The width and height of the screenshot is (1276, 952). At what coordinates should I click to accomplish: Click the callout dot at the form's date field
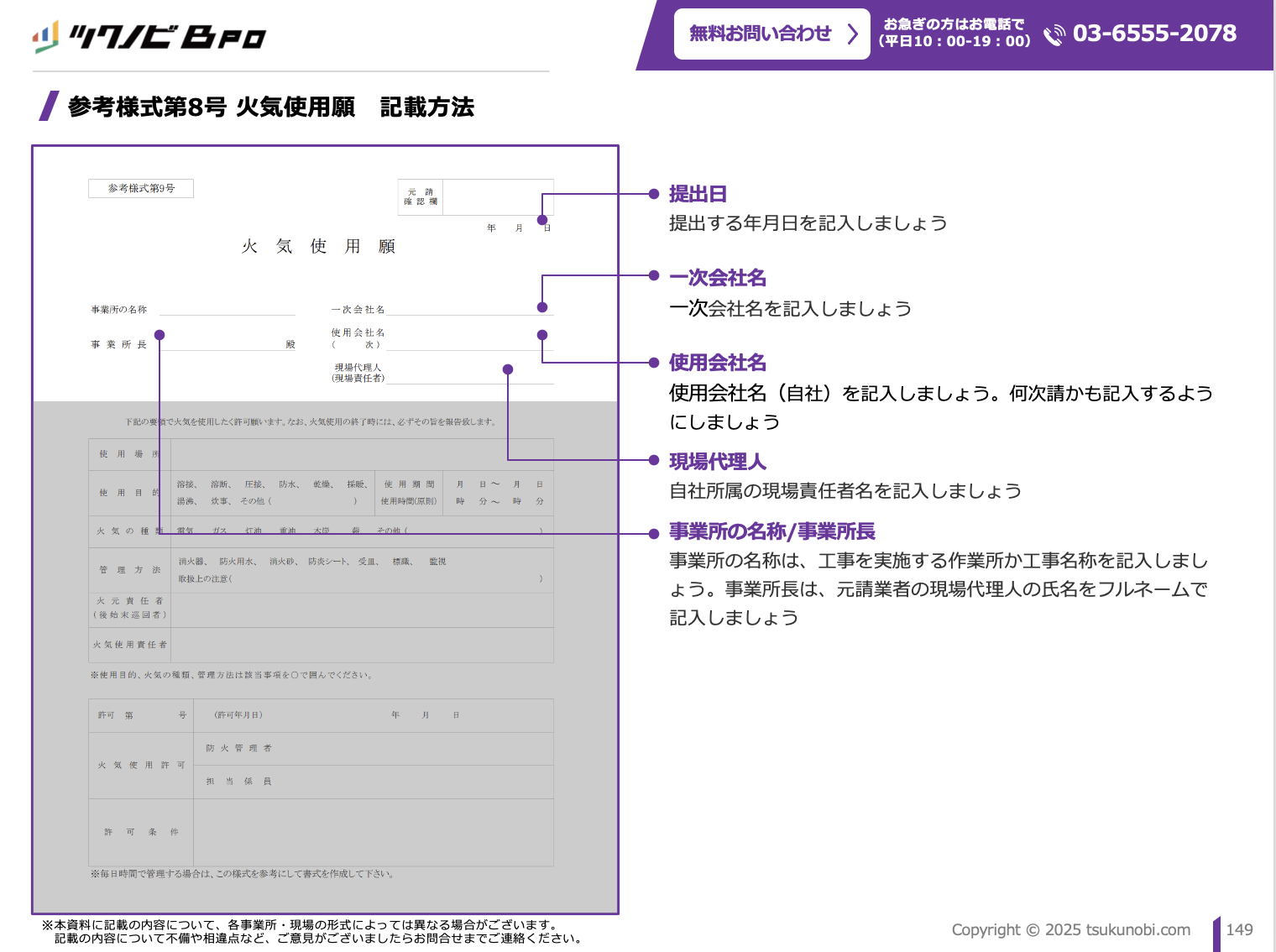tap(542, 220)
